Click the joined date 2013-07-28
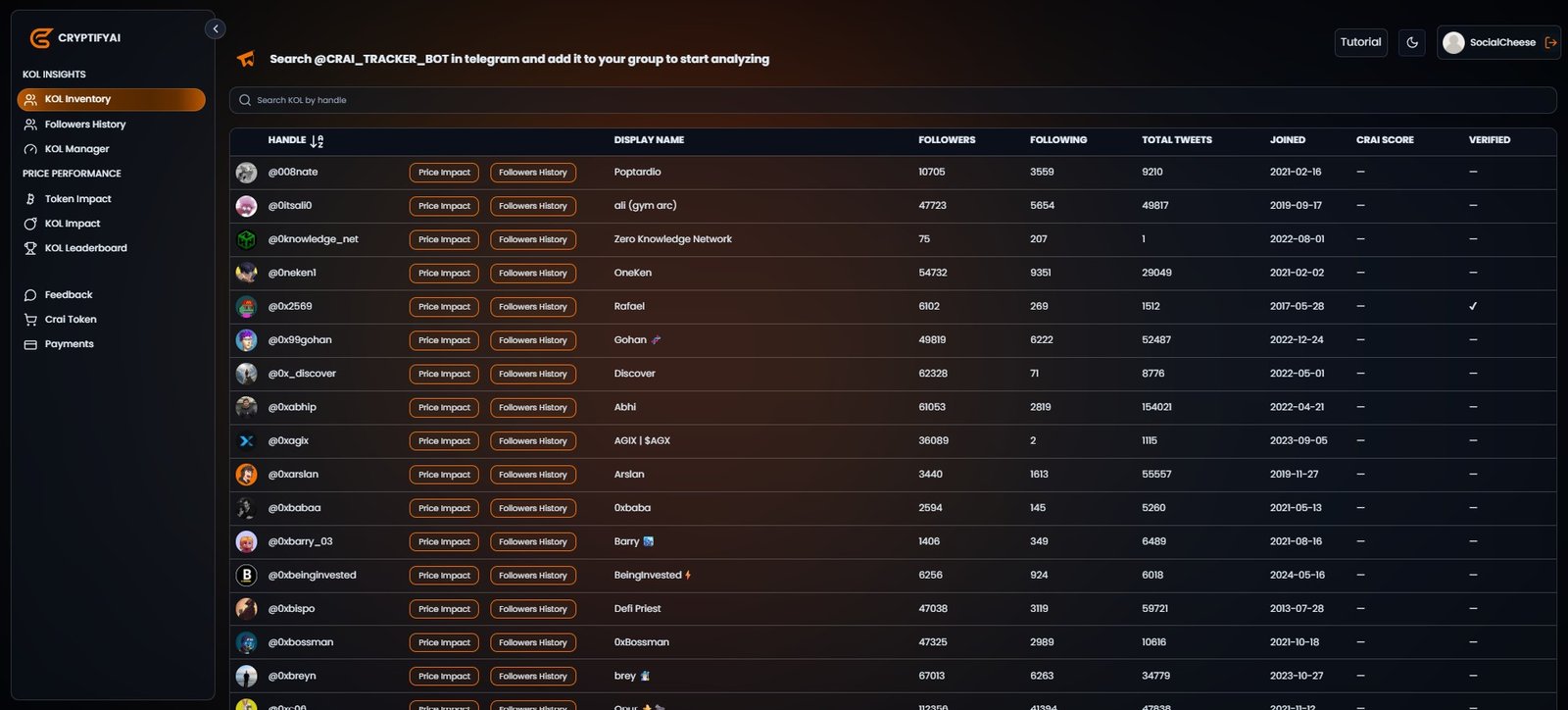 pyautogui.click(x=1297, y=609)
